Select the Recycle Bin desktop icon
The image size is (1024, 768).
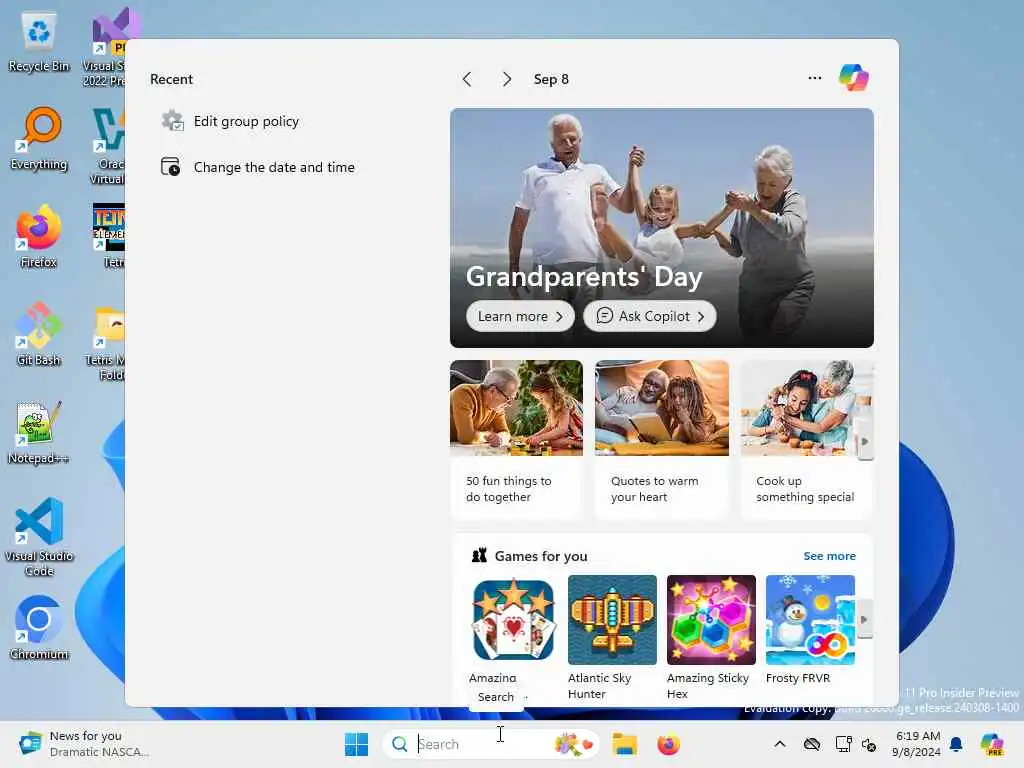[x=39, y=42]
